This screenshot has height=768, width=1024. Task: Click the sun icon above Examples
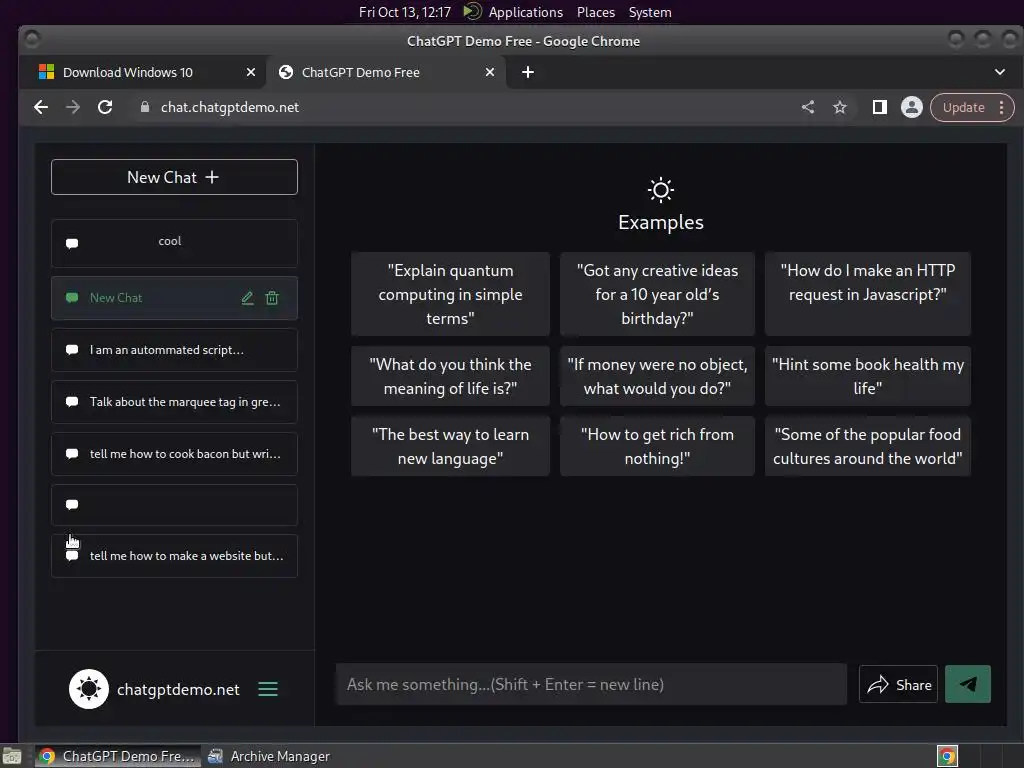click(x=660, y=190)
